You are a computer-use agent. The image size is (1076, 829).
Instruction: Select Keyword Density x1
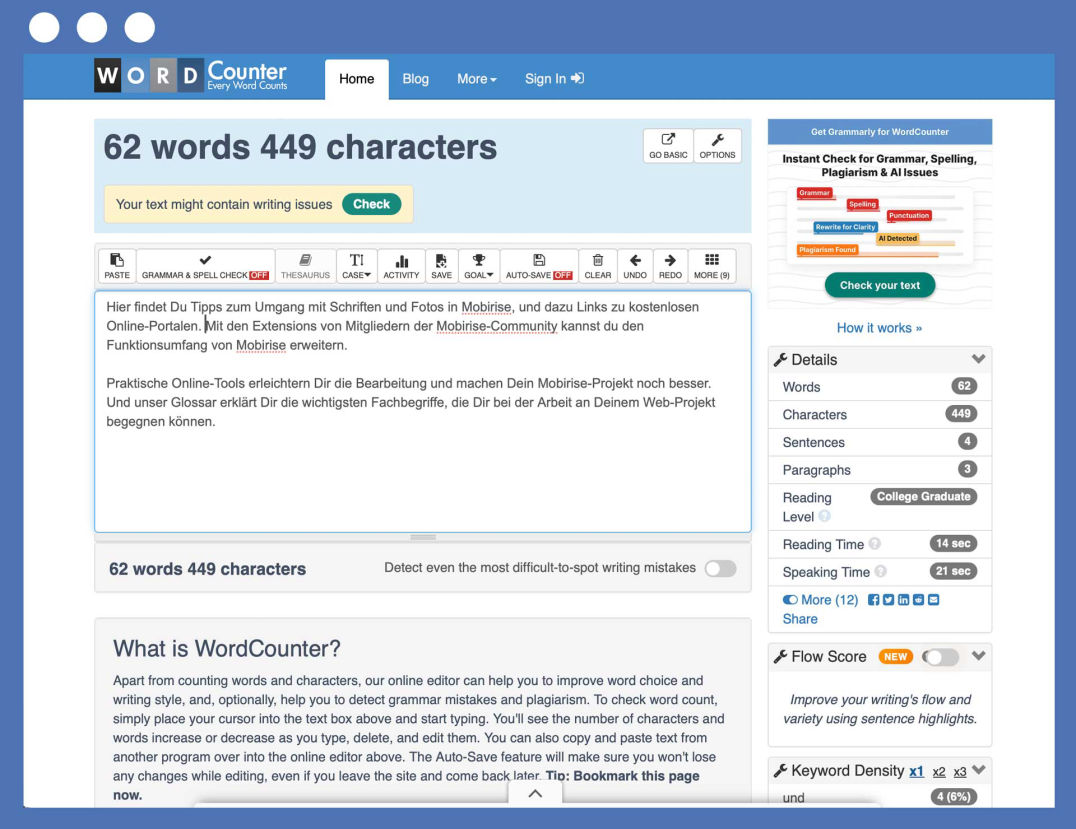(x=916, y=771)
